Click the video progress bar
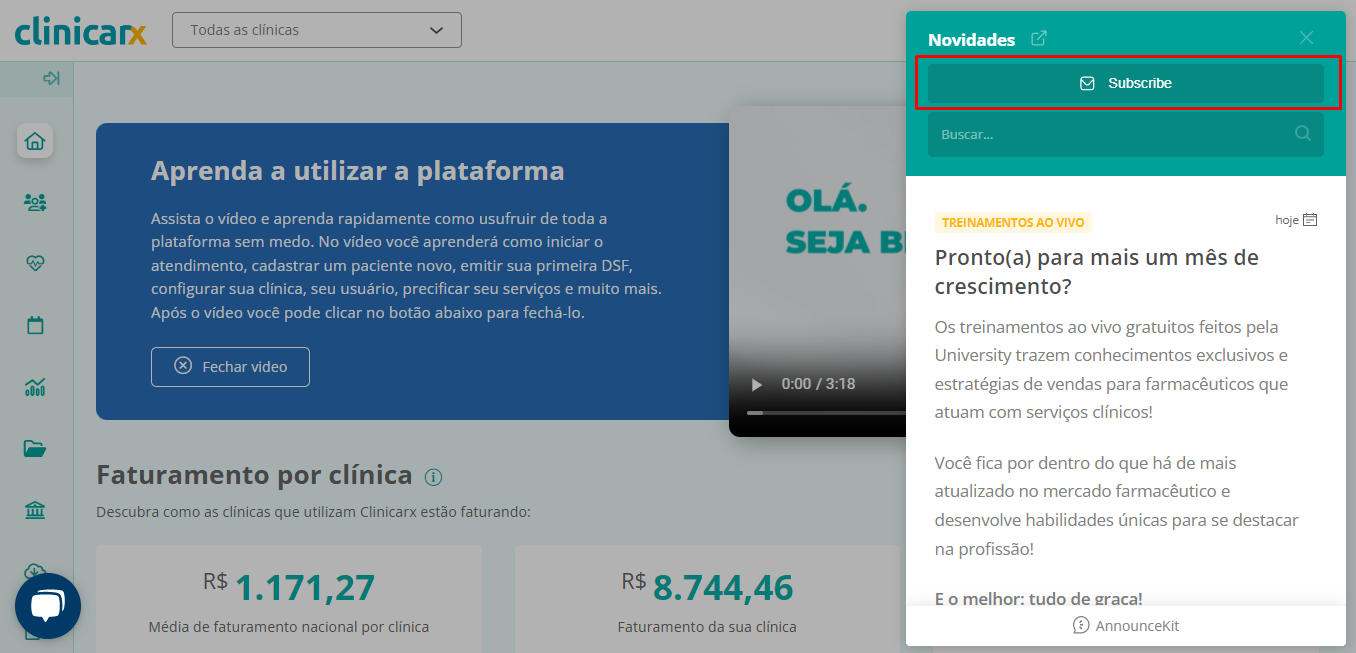The width and height of the screenshot is (1356, 653). pyautogui.click(x=826, y=412)
